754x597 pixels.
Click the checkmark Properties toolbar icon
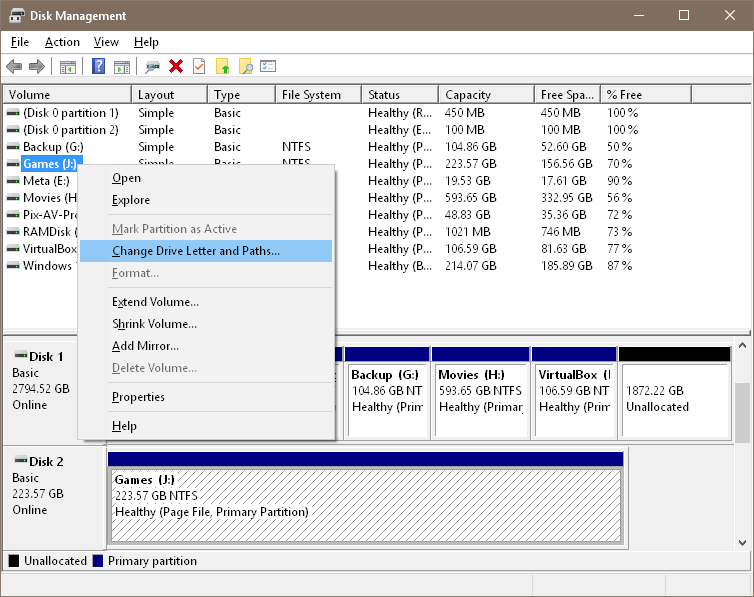pos(199,66)
